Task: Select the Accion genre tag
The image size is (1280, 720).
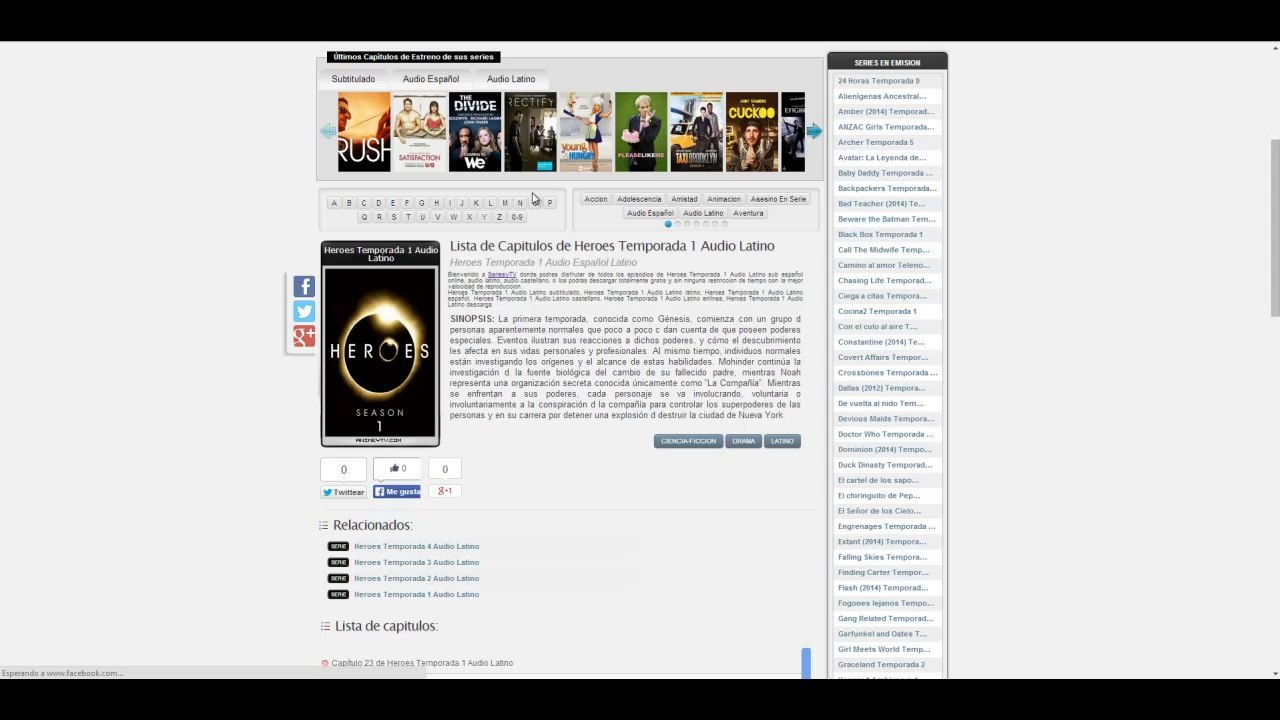Action: point(596,199)
